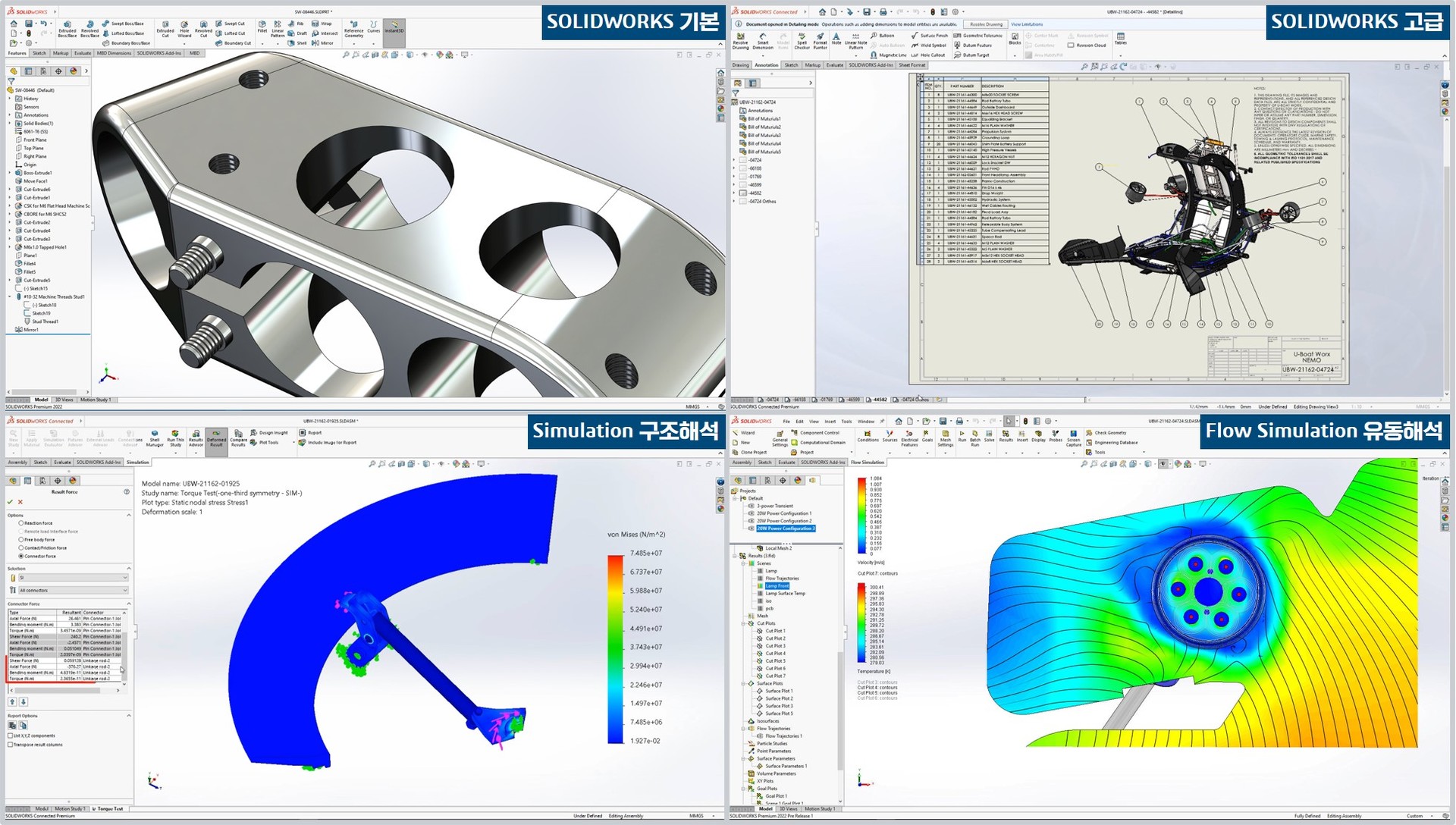The image size is (1456, 825).
Task: Click the Flow Simulation Run icon
Action: click(962, 436)
